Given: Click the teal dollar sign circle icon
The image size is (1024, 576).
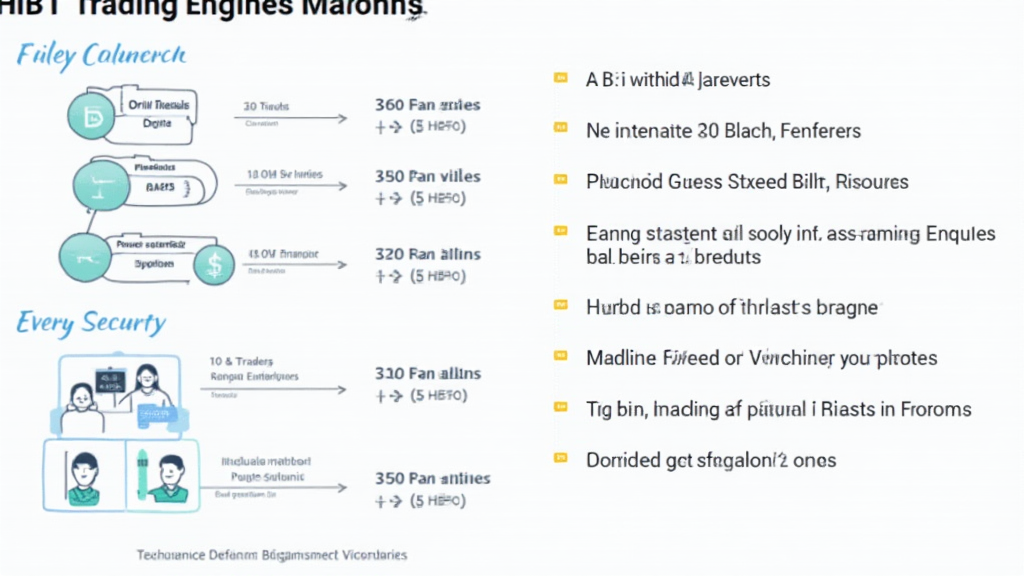Looking at the screenshot, I should point(214,264).
